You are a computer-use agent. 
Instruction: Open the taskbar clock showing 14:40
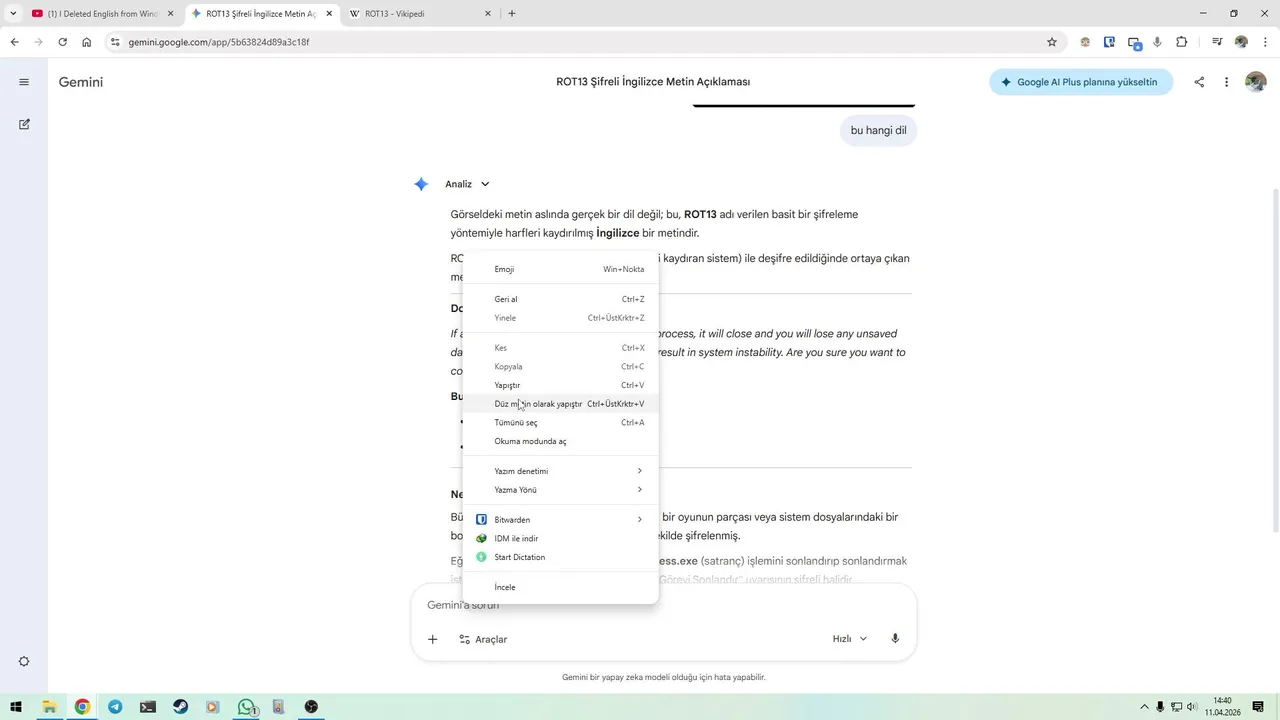click(x=1222, y=707)
